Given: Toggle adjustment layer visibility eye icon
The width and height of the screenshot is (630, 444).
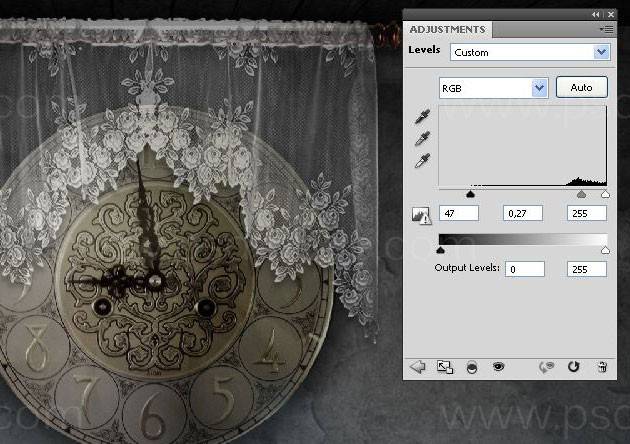Looking at the screenshot, I should (x=498, y=366).
